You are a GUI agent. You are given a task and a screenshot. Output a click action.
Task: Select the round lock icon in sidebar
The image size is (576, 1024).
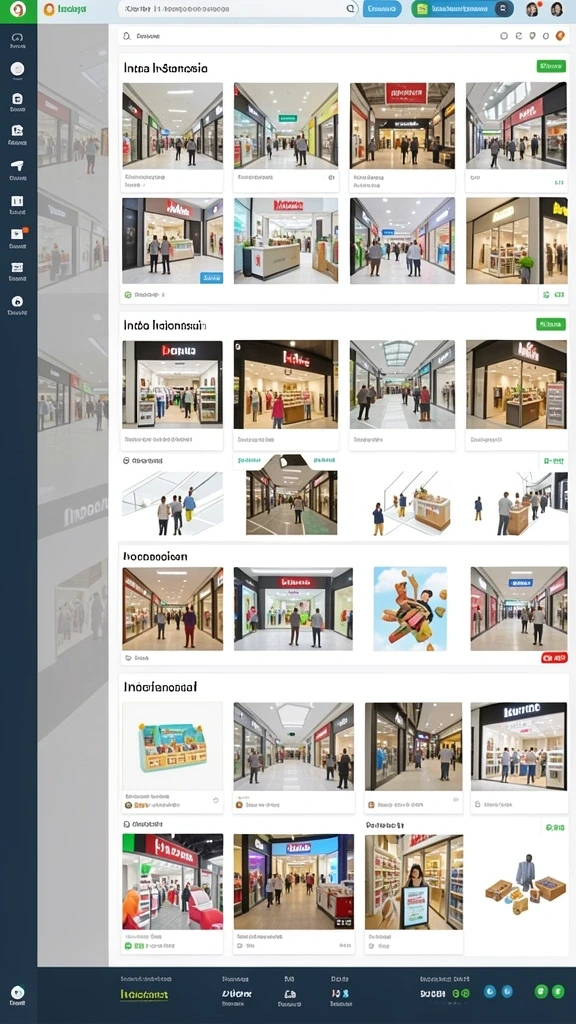click(18, 301)
